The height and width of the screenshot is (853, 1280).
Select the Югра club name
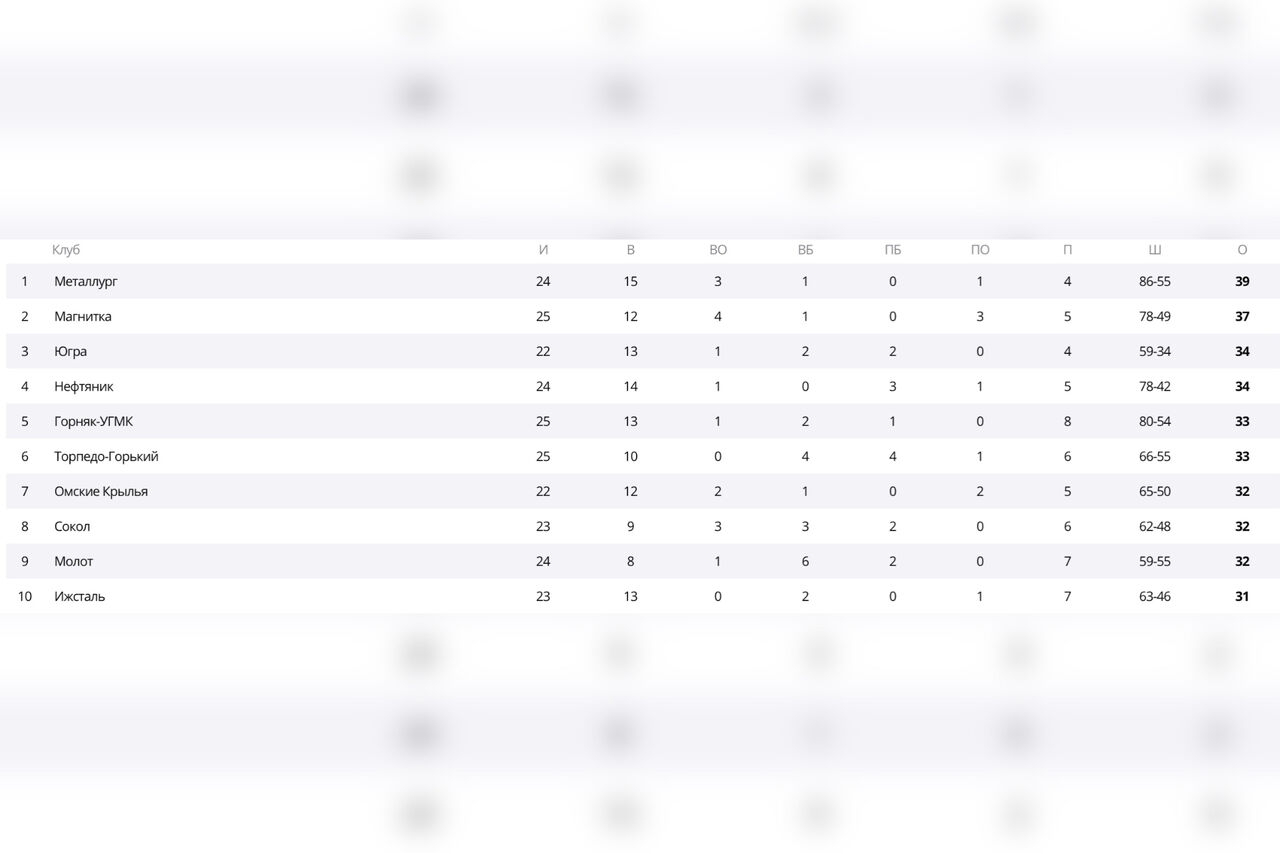point(71,352)
